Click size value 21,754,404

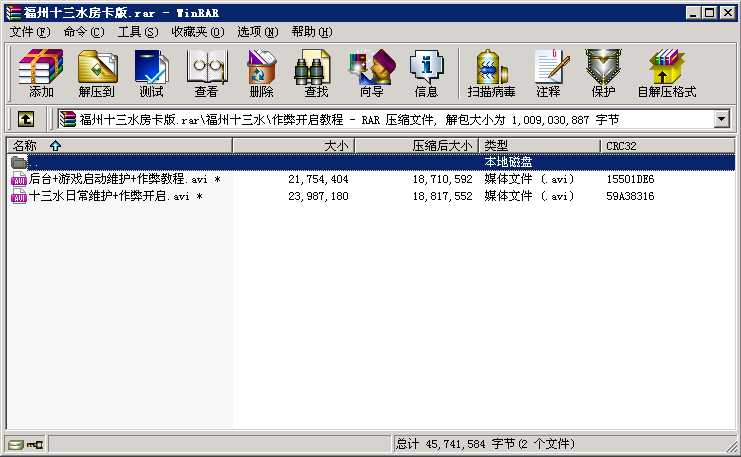click(x=318, y=179)
